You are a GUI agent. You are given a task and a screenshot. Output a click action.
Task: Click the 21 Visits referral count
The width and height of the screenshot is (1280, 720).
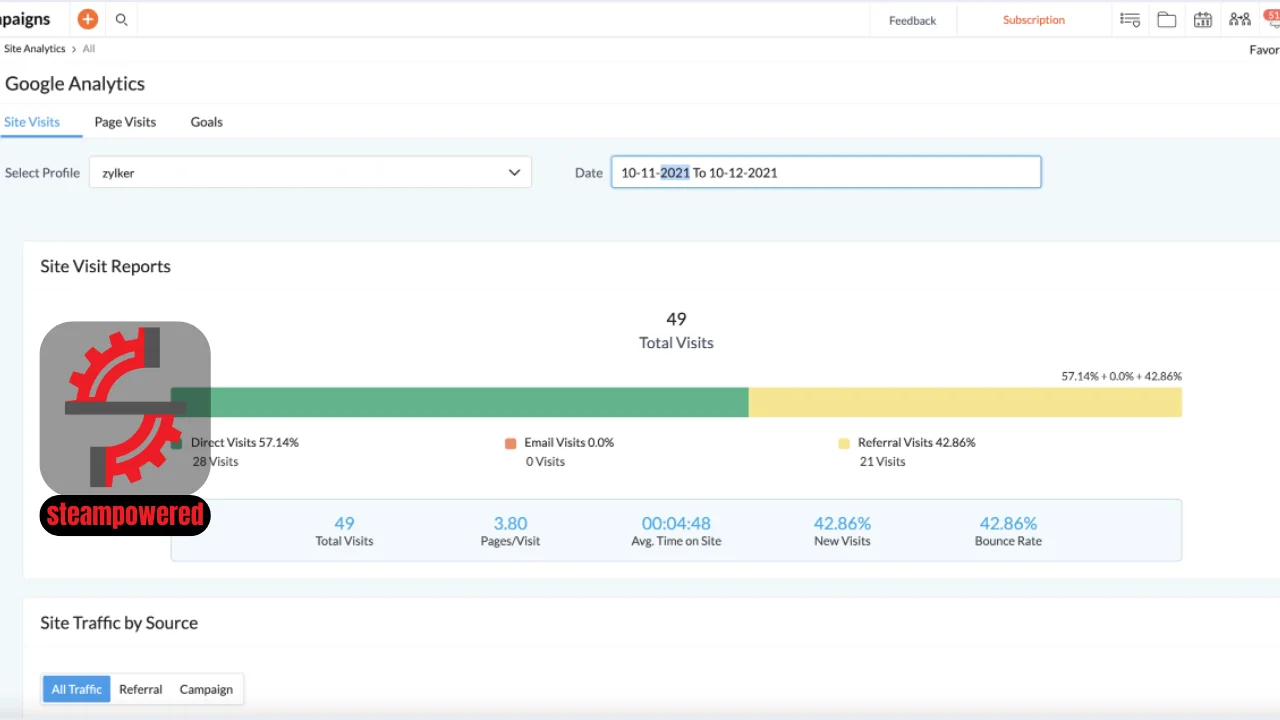[x=883, y=462]
